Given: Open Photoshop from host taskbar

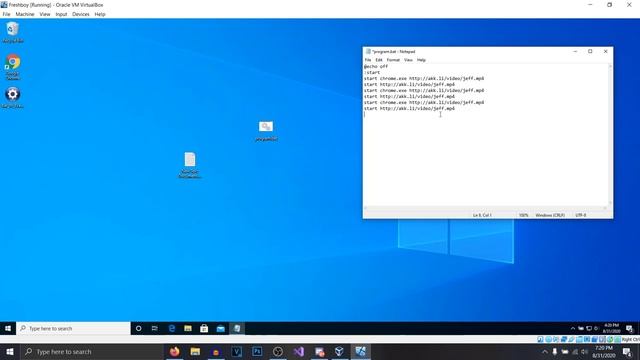Looking at the screenshot, I should [x=257, y=351].
